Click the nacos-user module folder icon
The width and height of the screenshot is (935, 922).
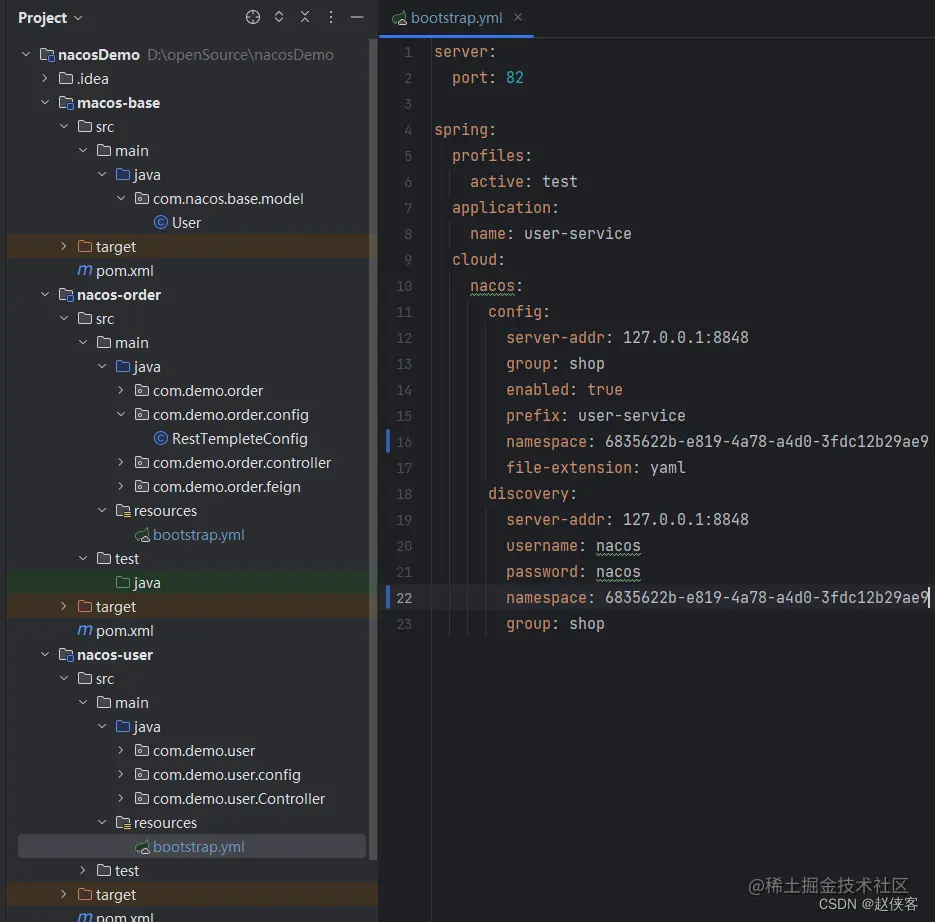coord(66,655)
